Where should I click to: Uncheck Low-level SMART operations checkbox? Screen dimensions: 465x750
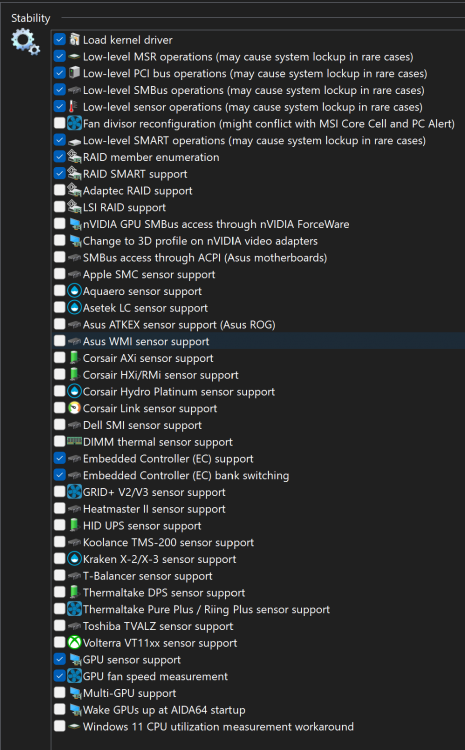click(x=59, y=140)
